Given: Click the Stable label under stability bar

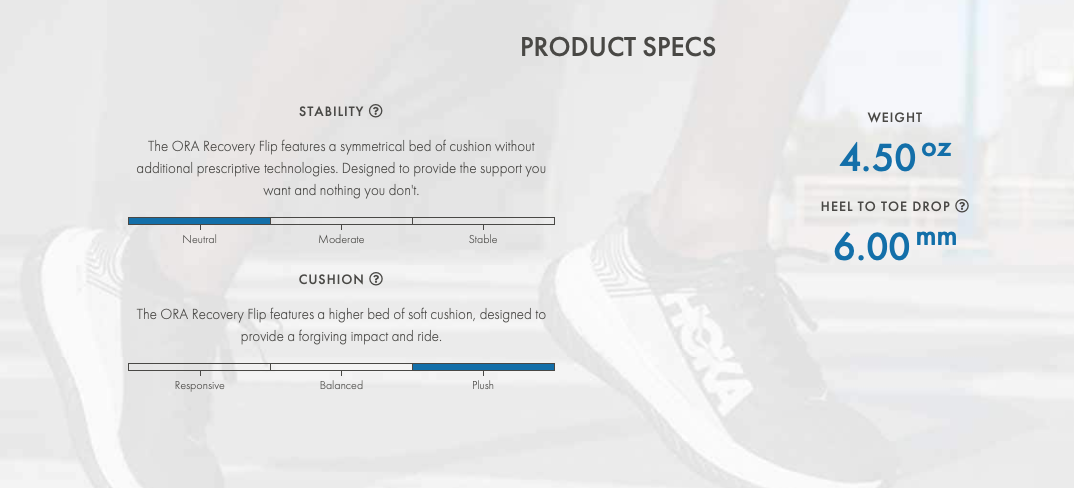Looking at the screenshot, I should 483,239.
